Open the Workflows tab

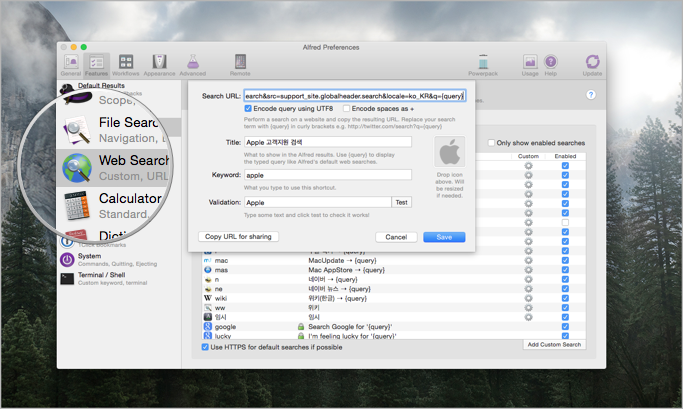coord(126,65)
